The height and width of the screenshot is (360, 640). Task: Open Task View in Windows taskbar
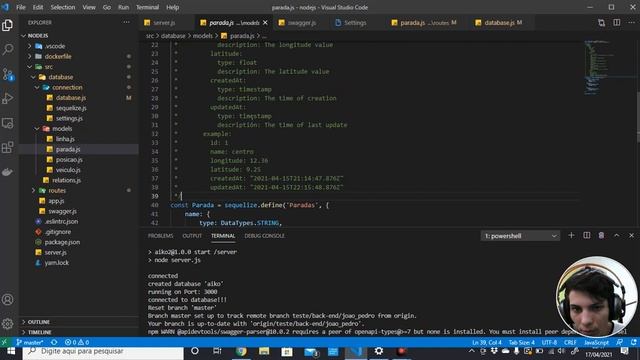217,351
